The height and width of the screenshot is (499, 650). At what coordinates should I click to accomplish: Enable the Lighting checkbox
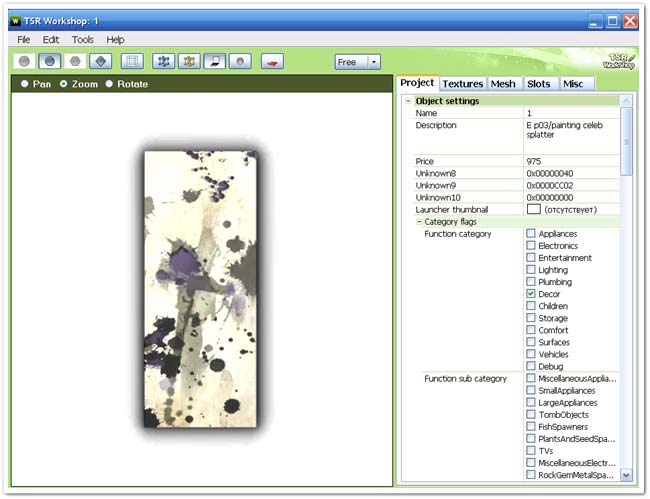[x=531, y=269]
